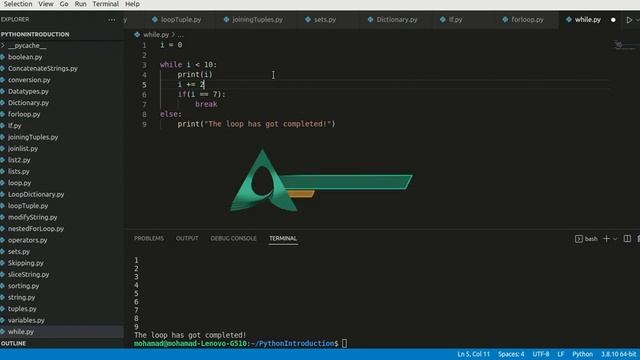Click the editor minimap
The image size is (640, 360).
click(x=626, y=45)
